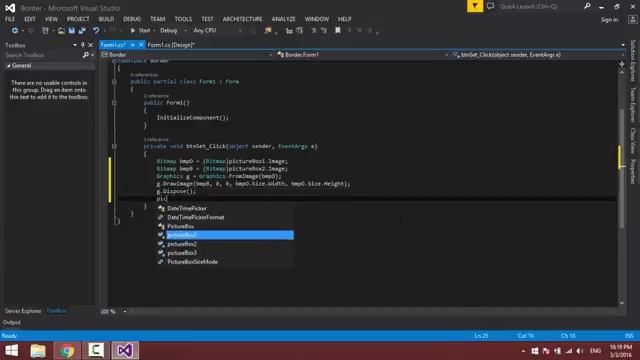
Task: Open the EDIT menu
Action: pyautogui.click(x=29, y=19)
